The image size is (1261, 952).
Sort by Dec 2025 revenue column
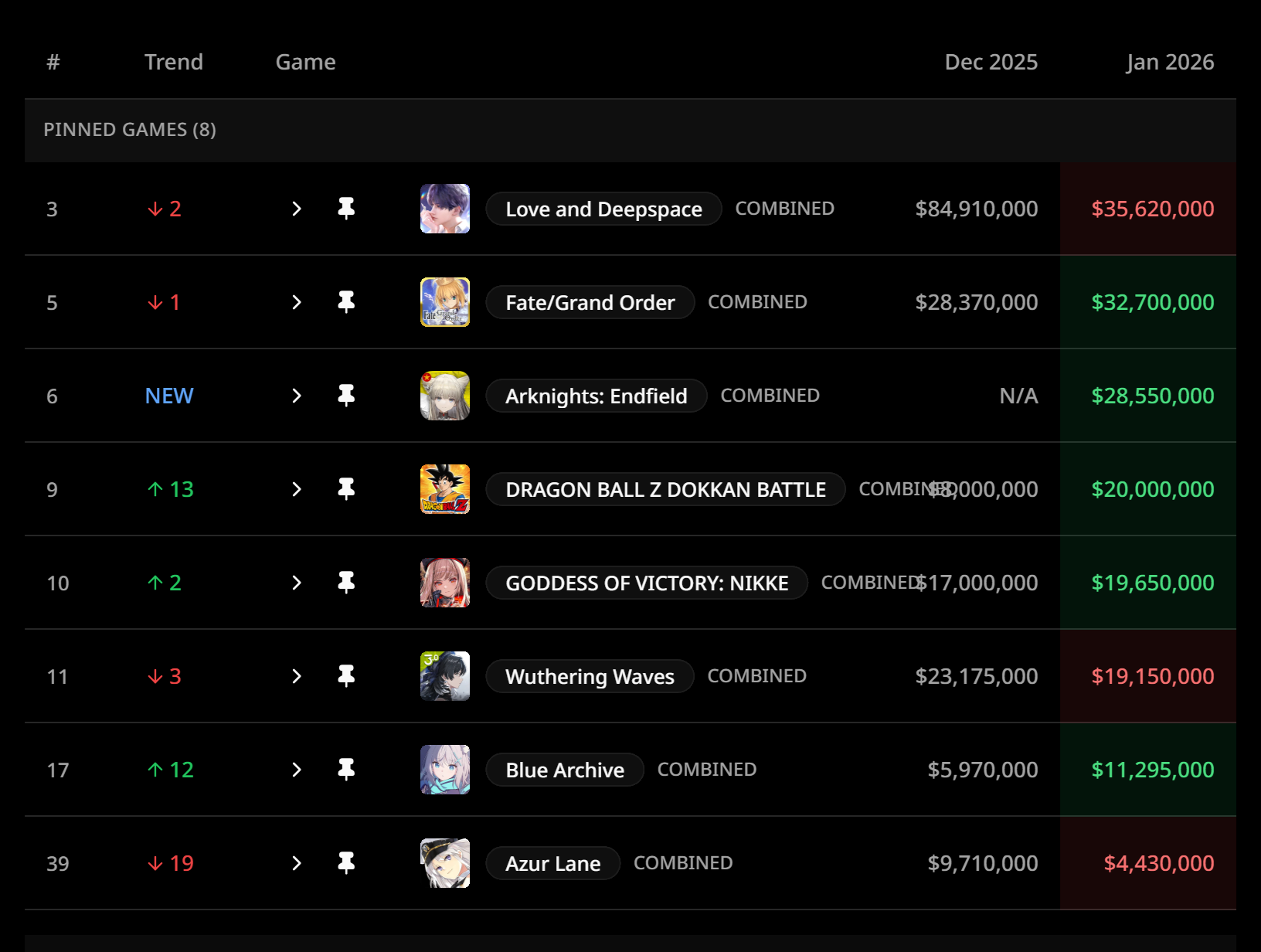[x=991, y=62]
